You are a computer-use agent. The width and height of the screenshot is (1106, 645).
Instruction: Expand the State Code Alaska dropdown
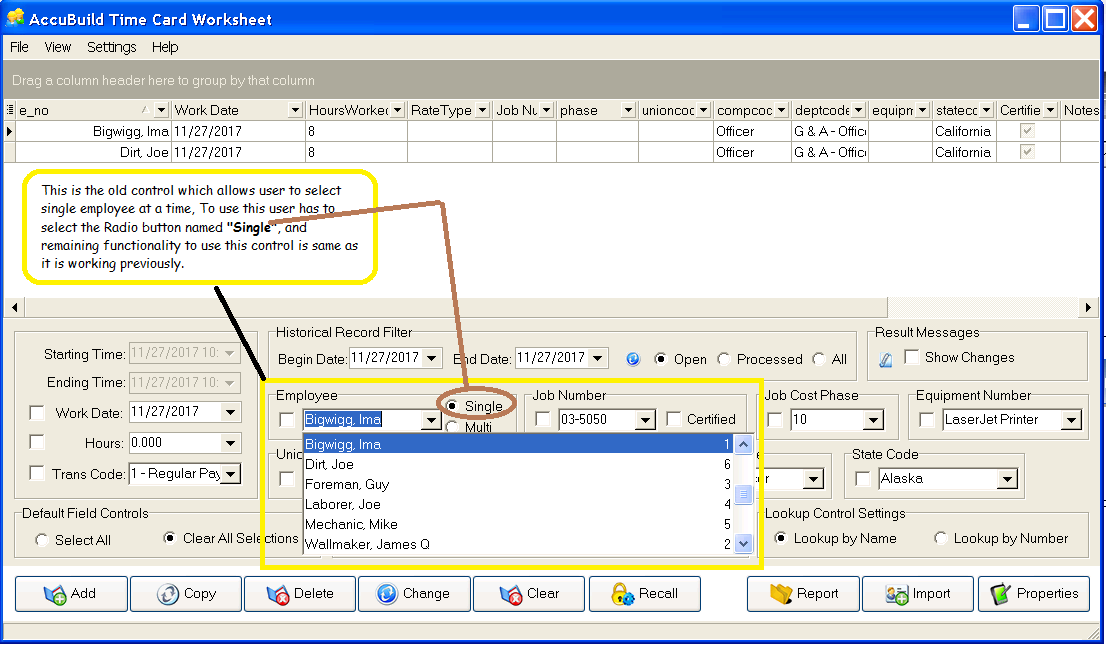(1007, 480)
